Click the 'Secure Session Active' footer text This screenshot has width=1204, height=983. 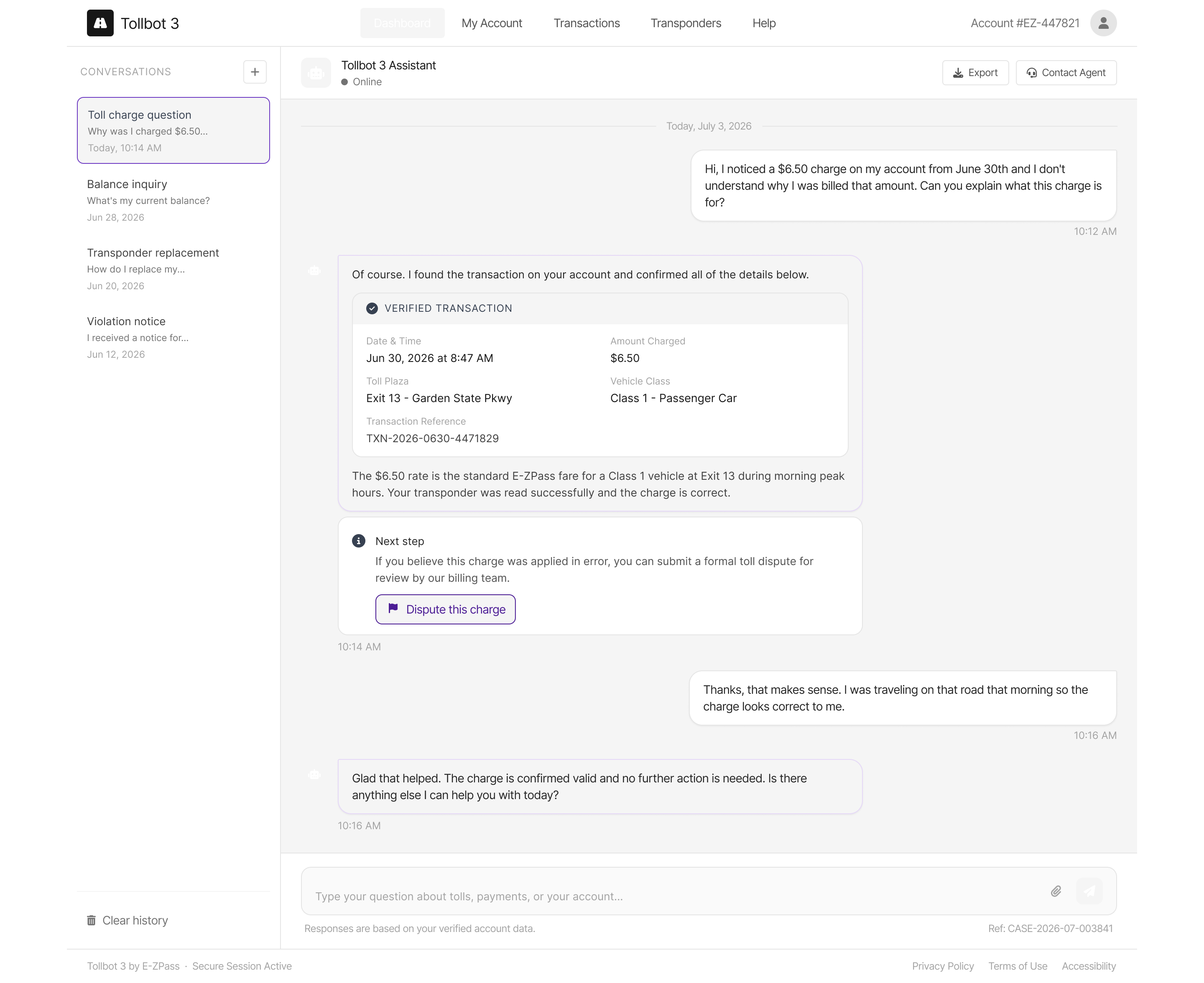242,966
